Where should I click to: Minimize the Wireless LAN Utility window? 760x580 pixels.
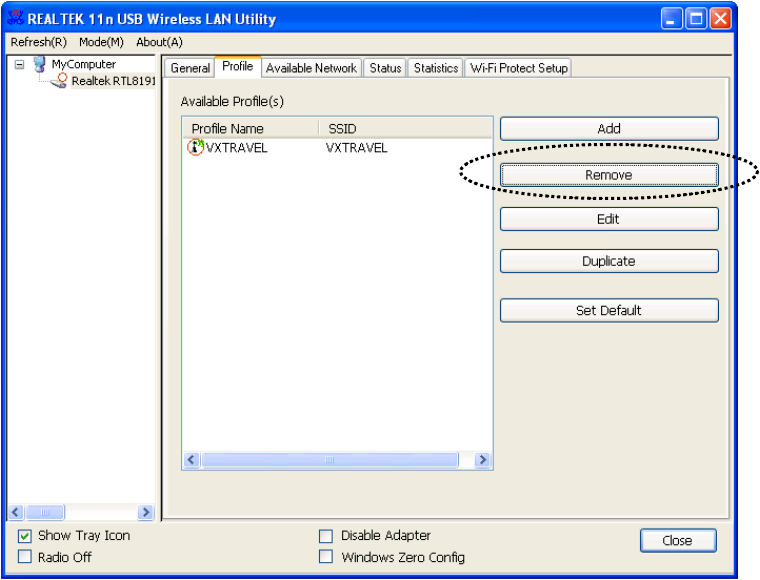click(671, 19)
